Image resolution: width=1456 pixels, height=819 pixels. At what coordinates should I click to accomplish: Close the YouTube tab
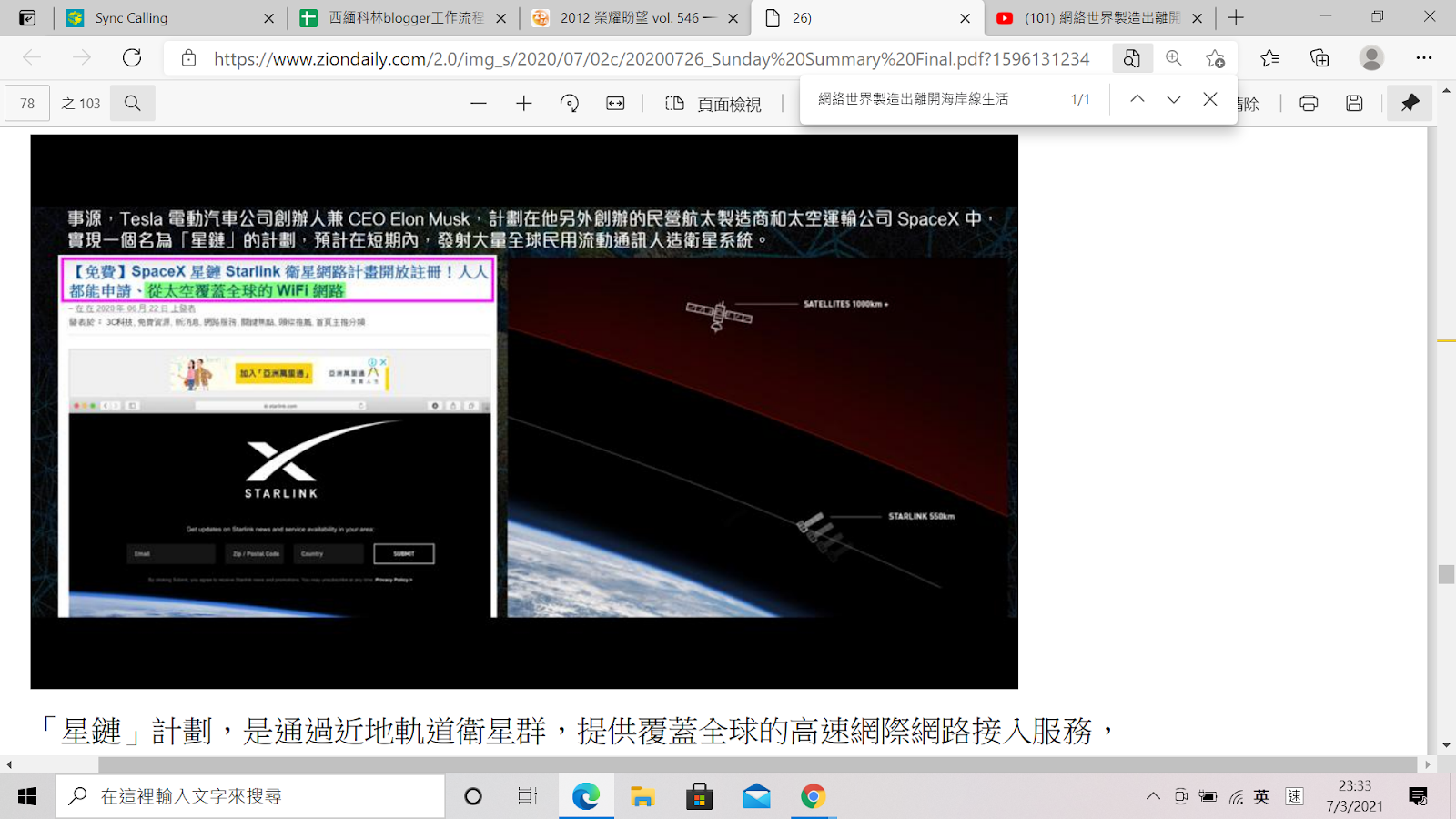tap(1197, 18)
